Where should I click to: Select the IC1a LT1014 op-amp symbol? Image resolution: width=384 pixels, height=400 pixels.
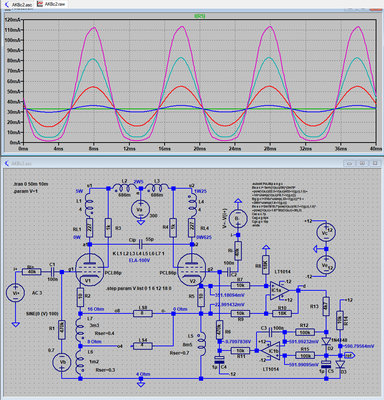tap(279, 291)
